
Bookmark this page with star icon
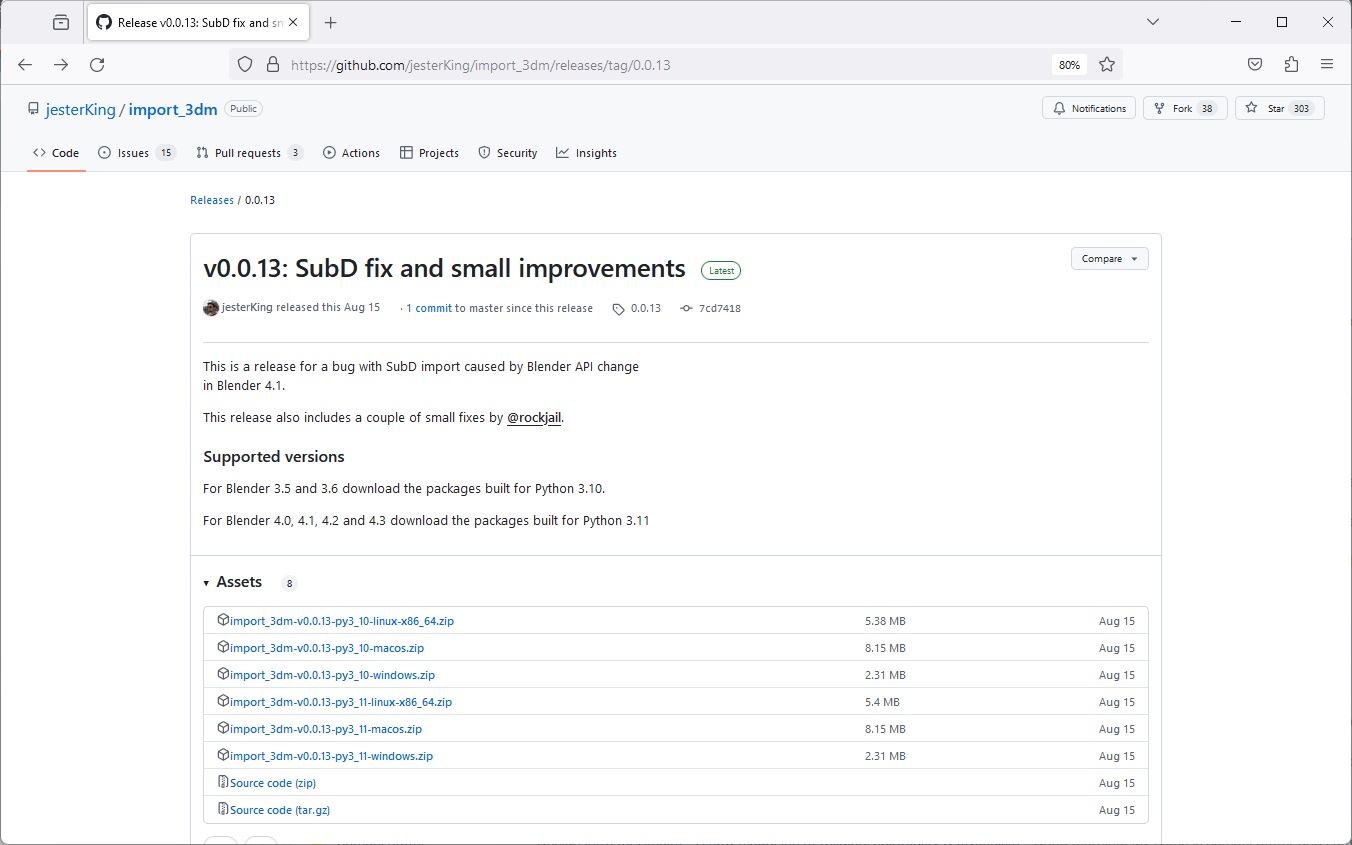tap(1107, 64)
